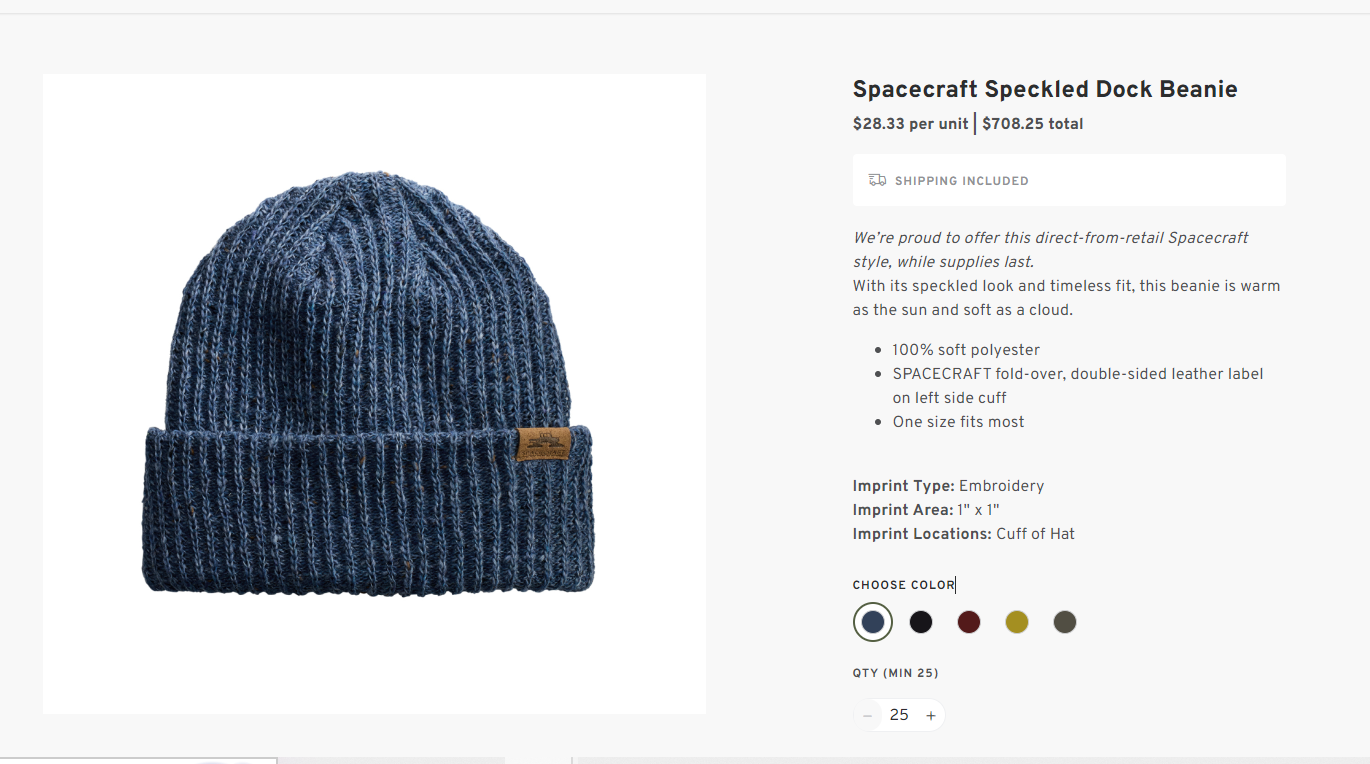The image size is (1370, 764).
Task: Click the 100% soft polyester bullet
Action: tap(966, 350)
